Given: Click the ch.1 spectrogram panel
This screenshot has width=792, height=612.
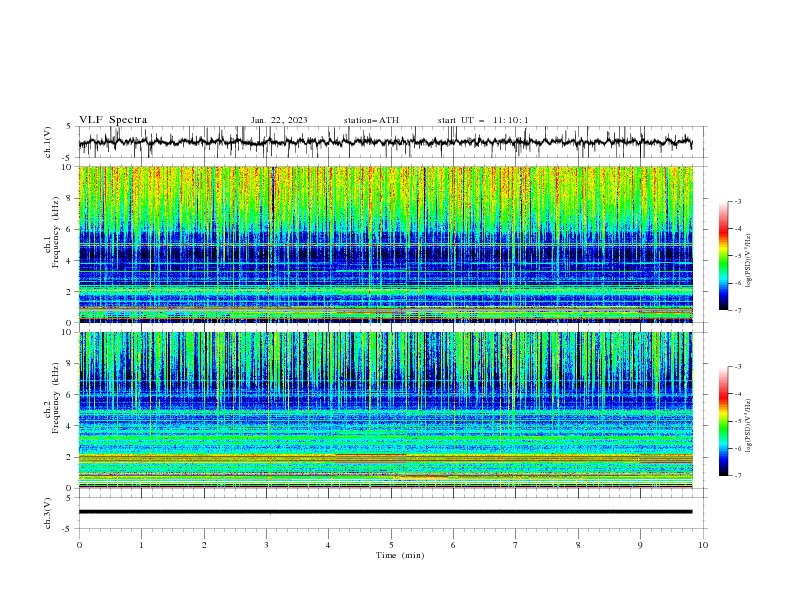Looking at the screenshot, I should 385,244.
